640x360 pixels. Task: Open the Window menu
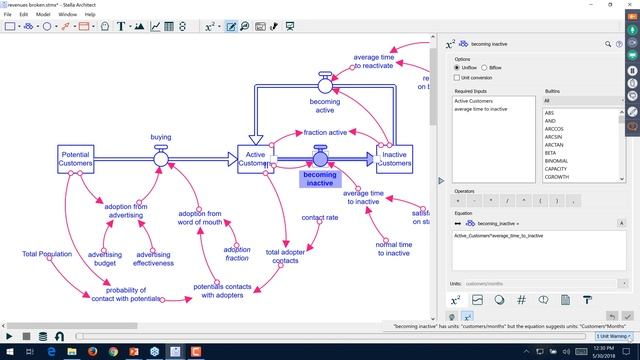coord(67,14)
